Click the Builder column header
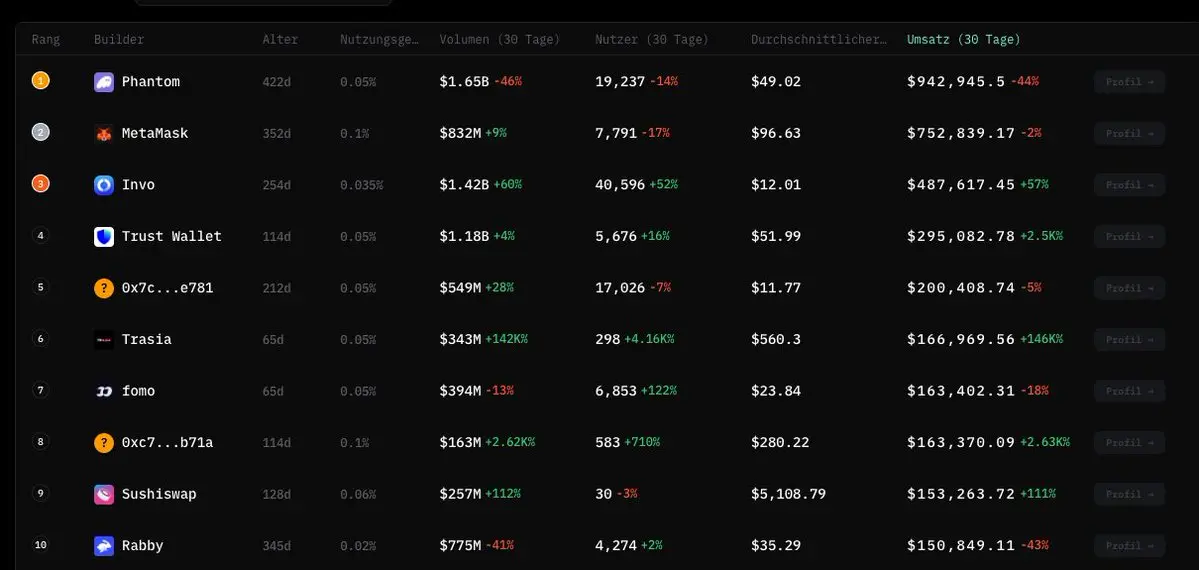This screenshot has width=1199, height=570. [x=119, y=39]
